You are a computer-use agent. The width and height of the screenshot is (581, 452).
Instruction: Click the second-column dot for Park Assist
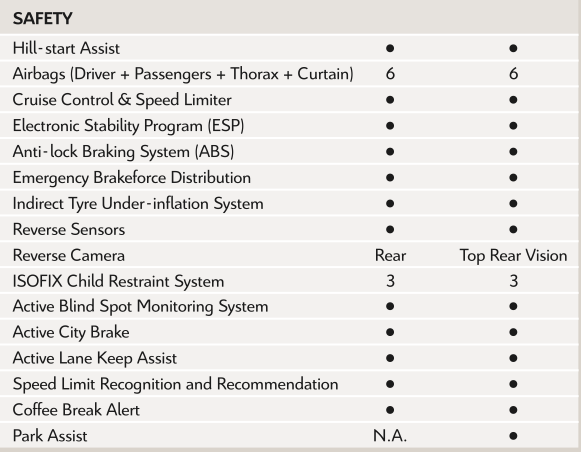click(513, 436)
